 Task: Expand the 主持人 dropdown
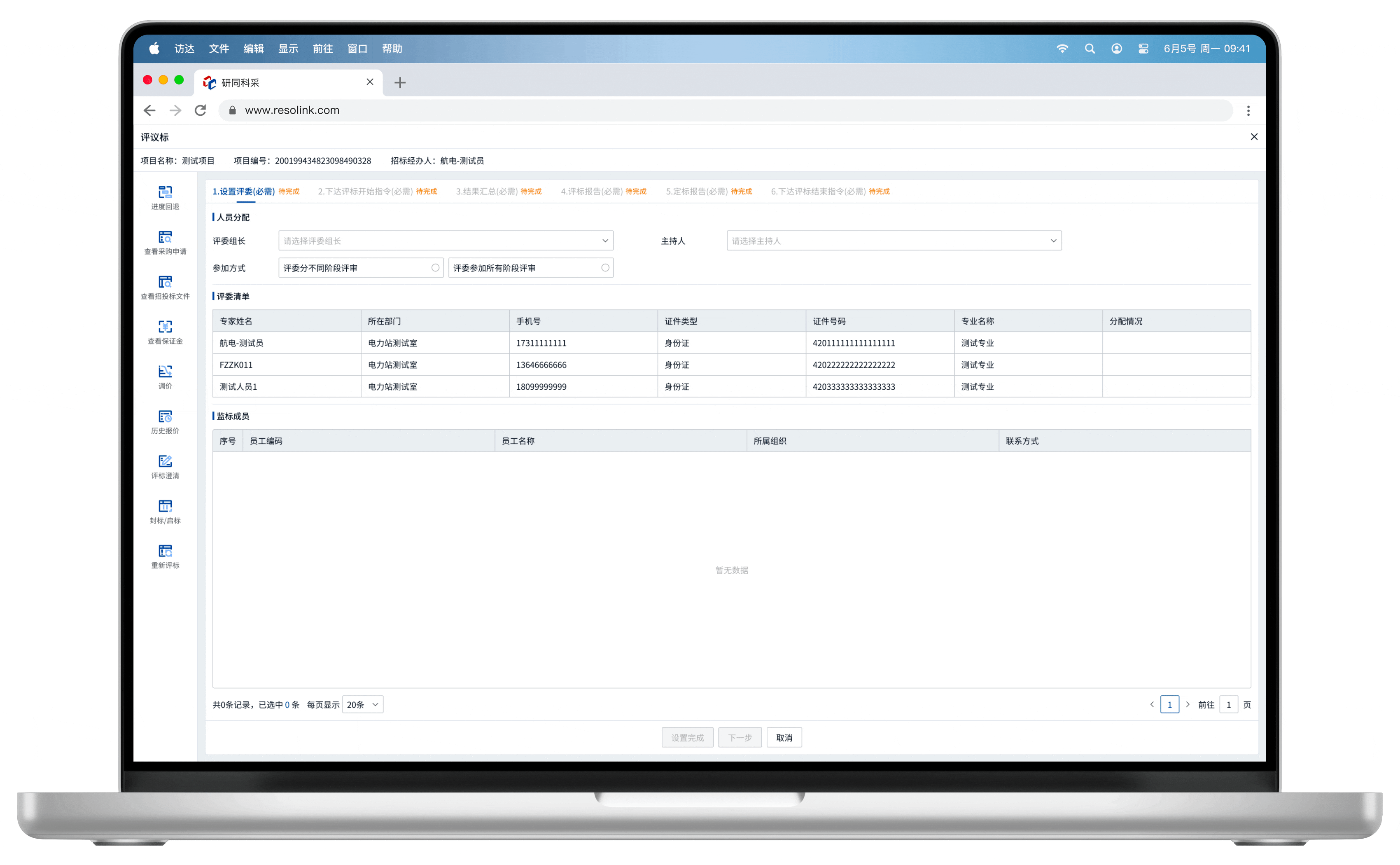[894, 241]
